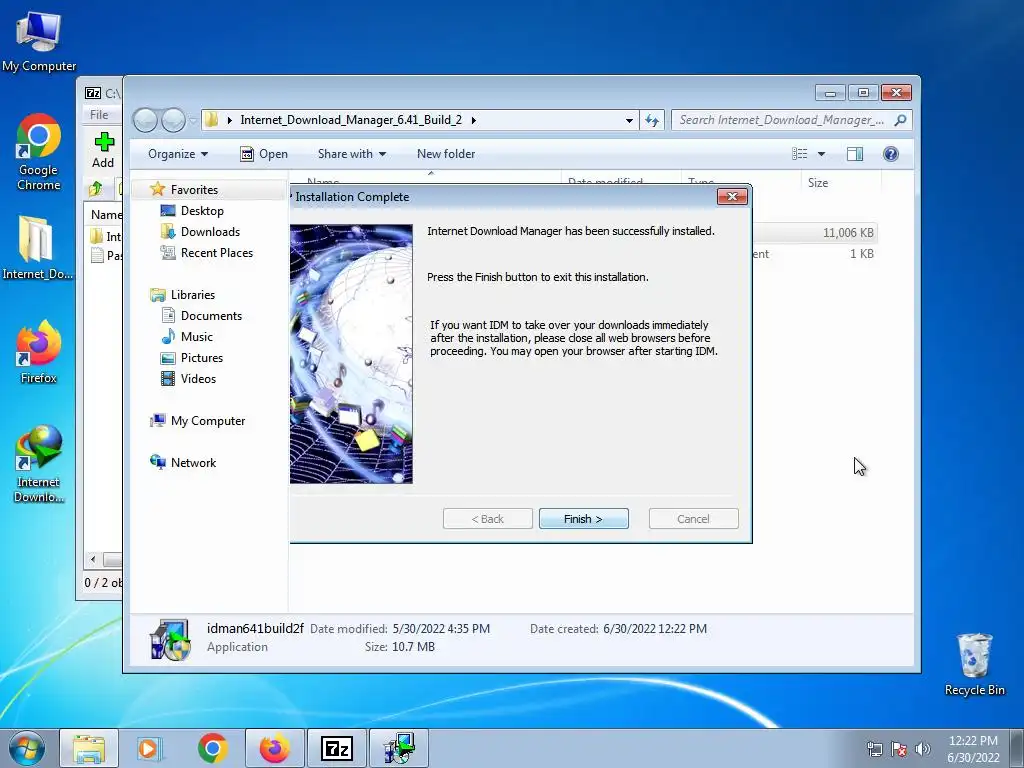Click the IDM installer taskbar icon
1024x768 pixels.
click(399, 748)
